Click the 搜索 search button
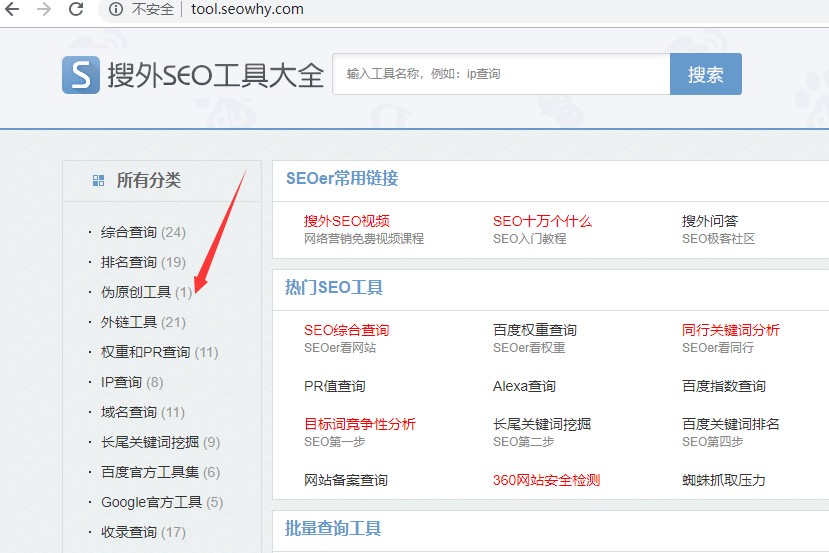This screenshot has height=553, width=829. [706, 74]
